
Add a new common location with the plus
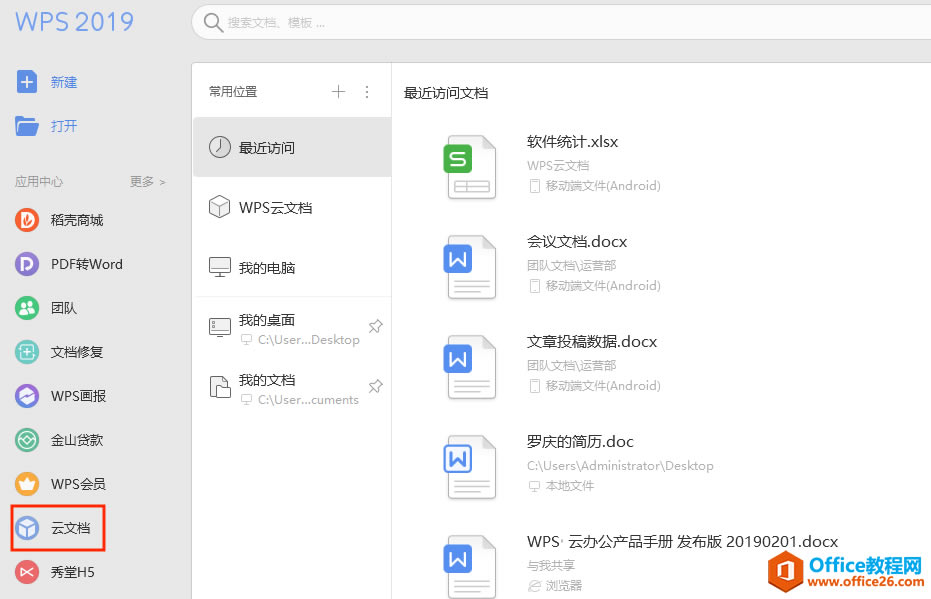point(338,91)
